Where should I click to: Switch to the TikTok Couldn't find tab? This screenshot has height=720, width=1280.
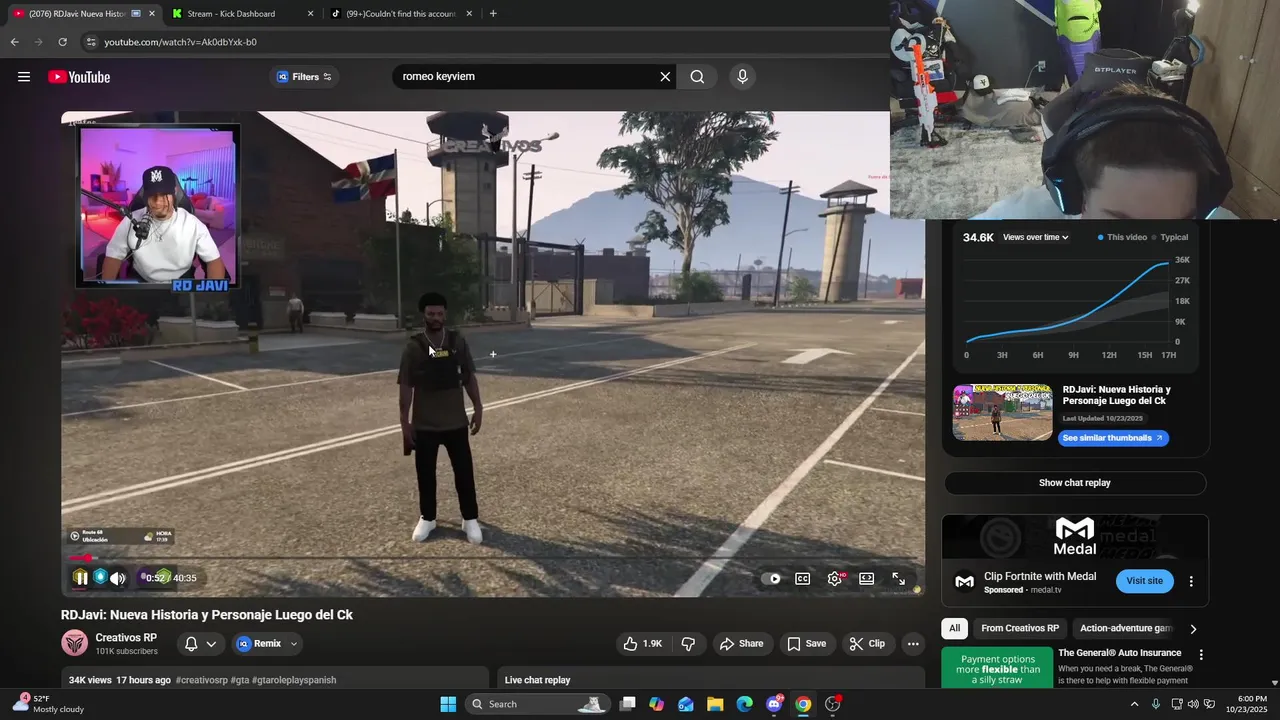click(400, 14)
